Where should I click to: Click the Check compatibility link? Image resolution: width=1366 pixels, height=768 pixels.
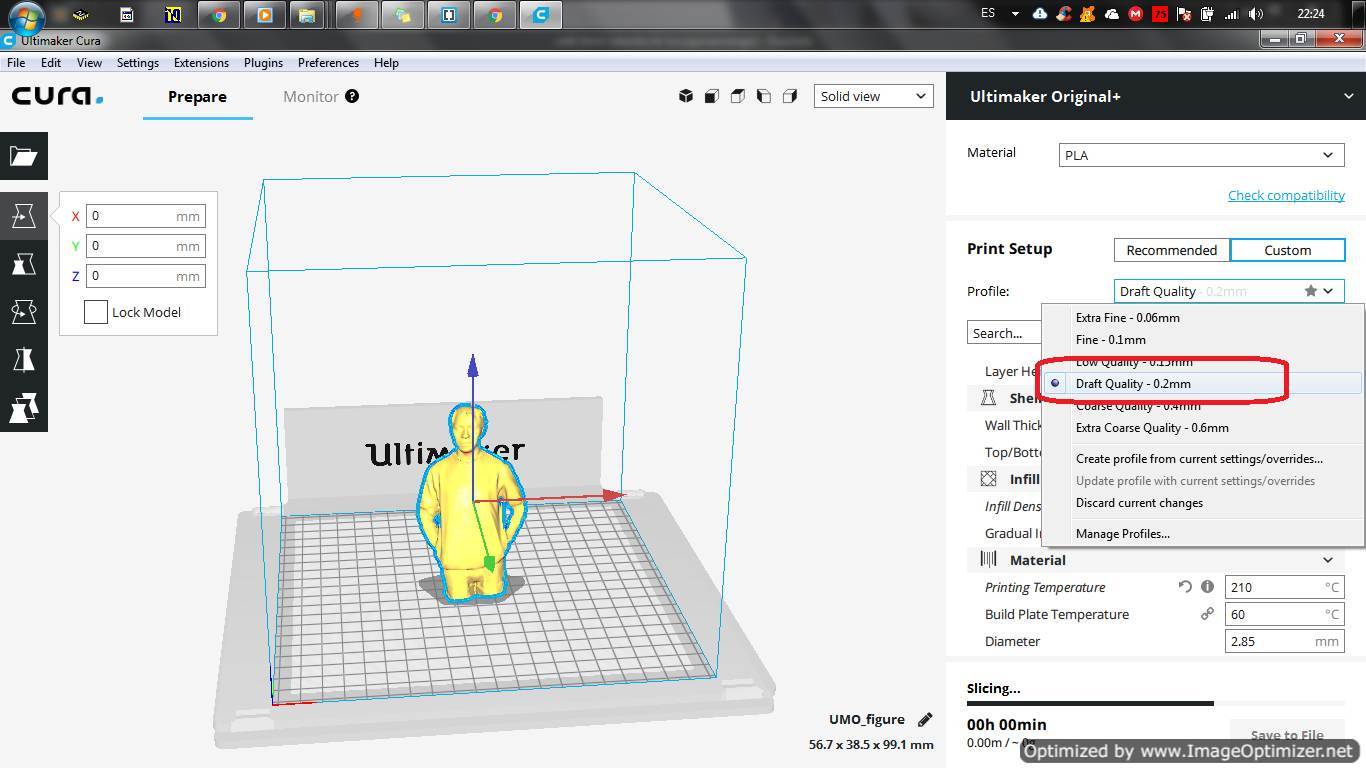pos(1286,195)
